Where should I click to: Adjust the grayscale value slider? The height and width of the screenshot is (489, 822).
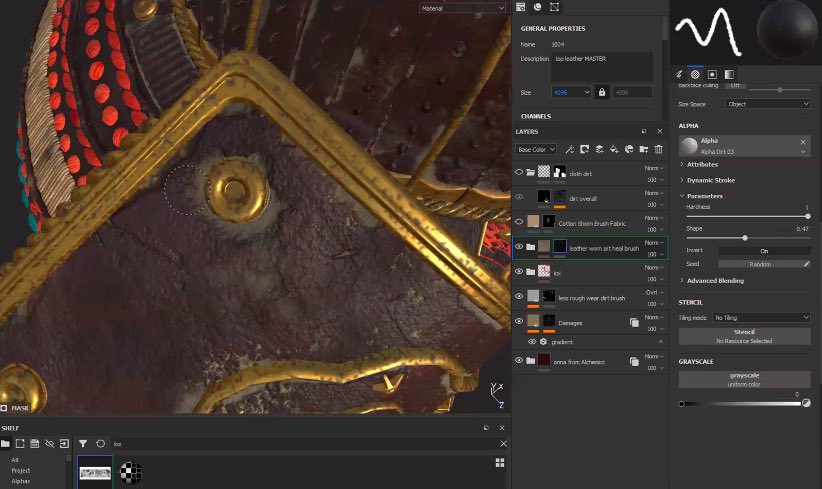pyautogui.click(x=741, y=404)
